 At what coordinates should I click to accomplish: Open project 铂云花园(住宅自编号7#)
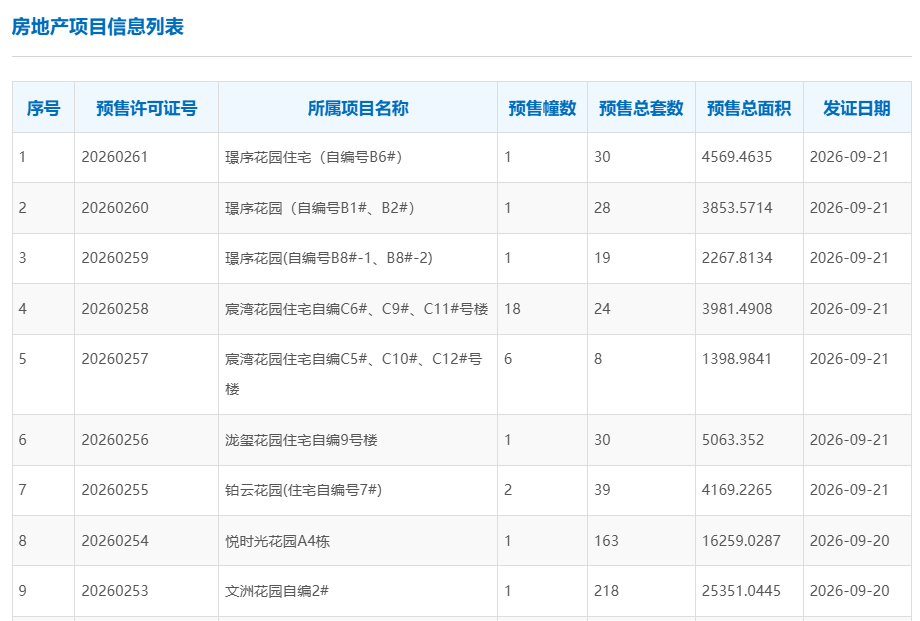coord(303,490)
